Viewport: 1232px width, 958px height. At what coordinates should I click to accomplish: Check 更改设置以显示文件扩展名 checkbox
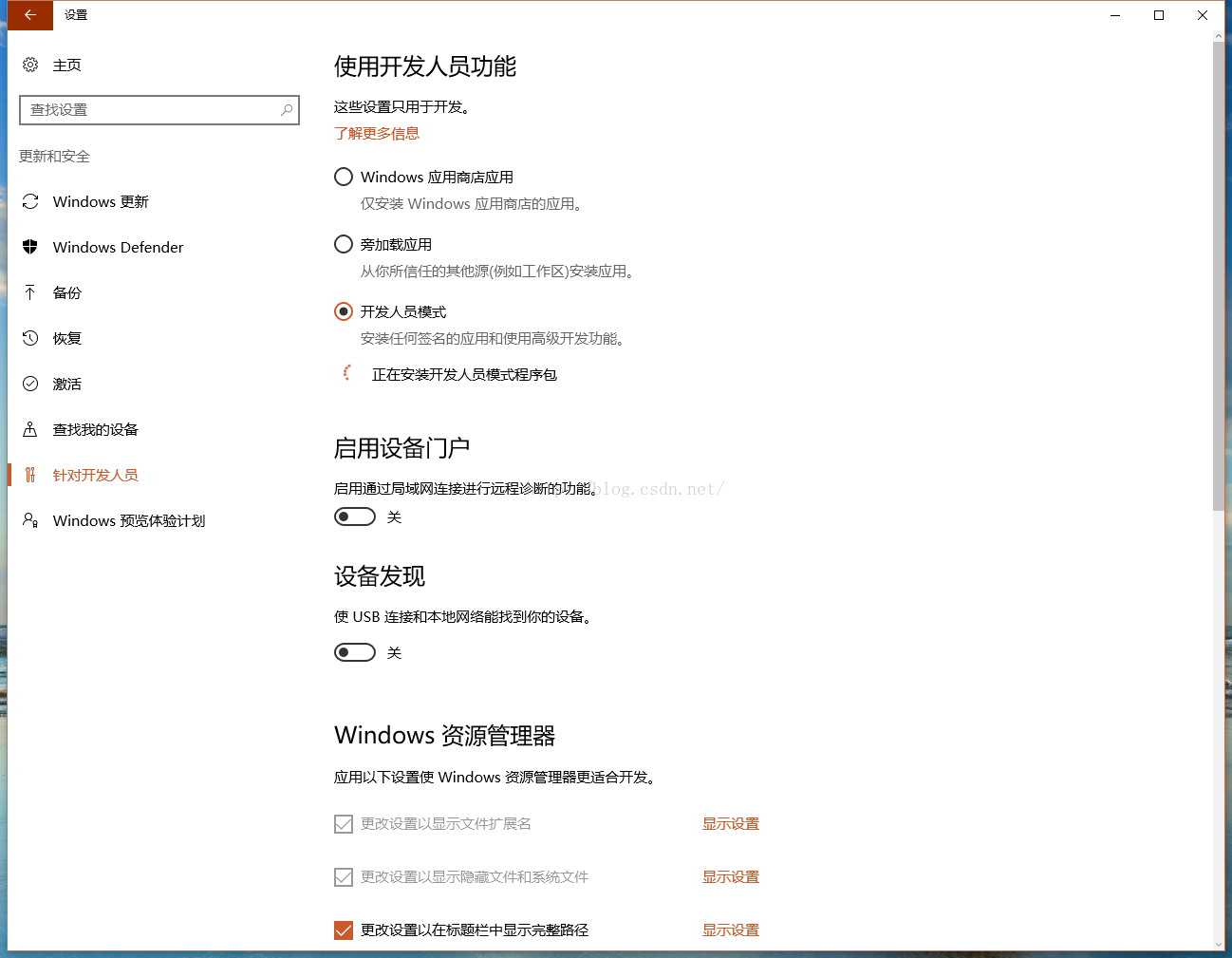tap(344, 824)
